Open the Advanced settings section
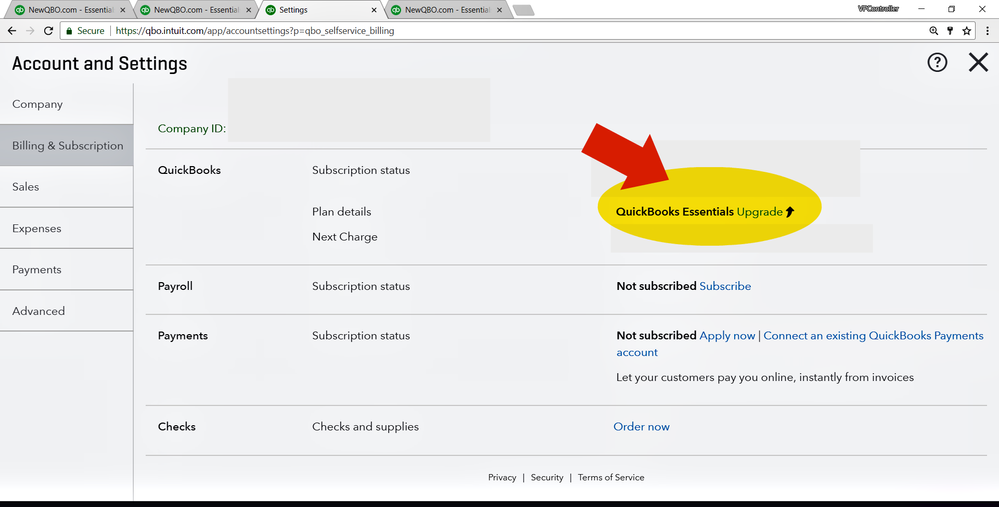 pos(66,311)
